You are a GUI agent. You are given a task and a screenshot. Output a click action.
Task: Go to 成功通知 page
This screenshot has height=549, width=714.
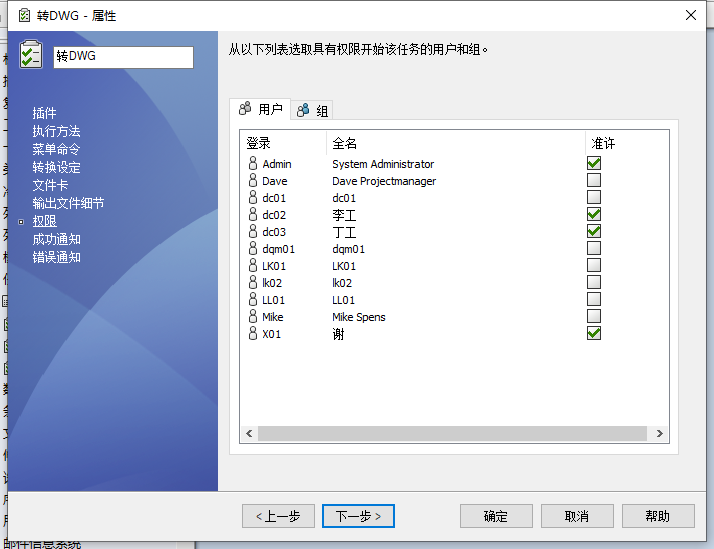point(56,239)
